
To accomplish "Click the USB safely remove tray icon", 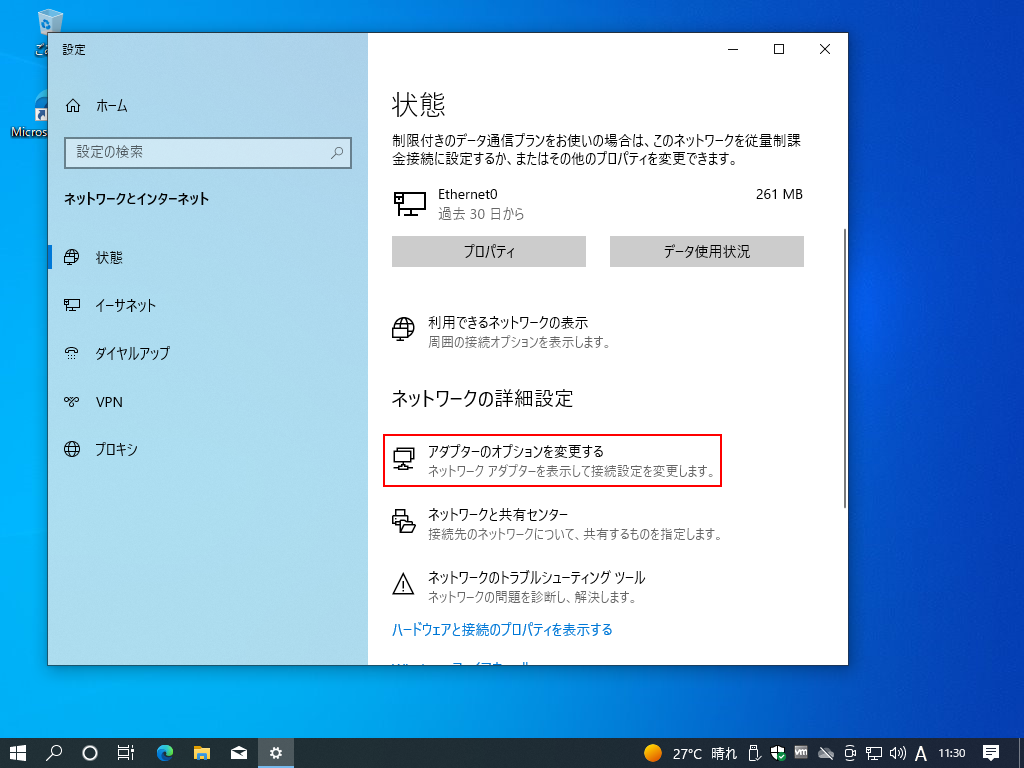I will pyautogui.click(x=754, y=753).
